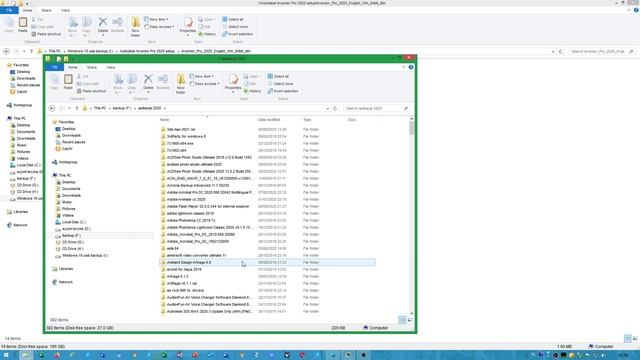The height and width of the screenshot is (360, 640).
Task: Click Paste shortcut in the front window ribbon
Action: tap(91, 91)
